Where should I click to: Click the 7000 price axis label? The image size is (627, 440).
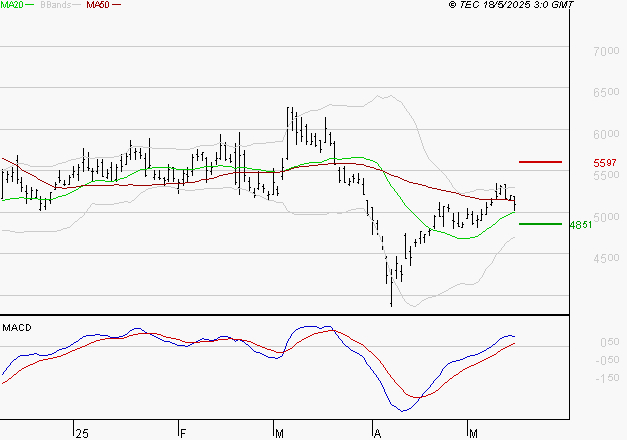606,51
